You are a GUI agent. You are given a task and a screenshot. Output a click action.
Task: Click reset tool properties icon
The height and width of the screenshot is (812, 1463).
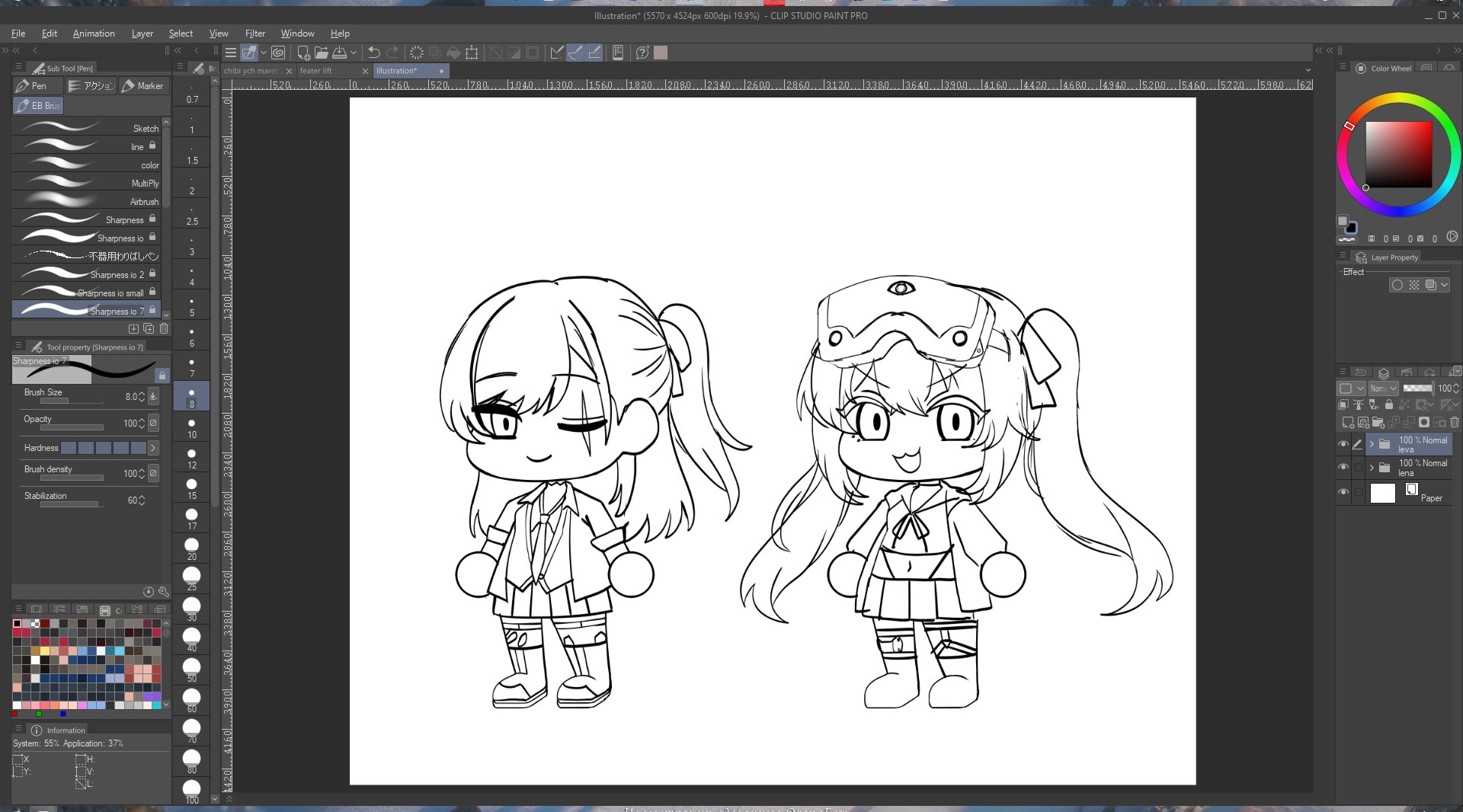(x=149, y=592)
